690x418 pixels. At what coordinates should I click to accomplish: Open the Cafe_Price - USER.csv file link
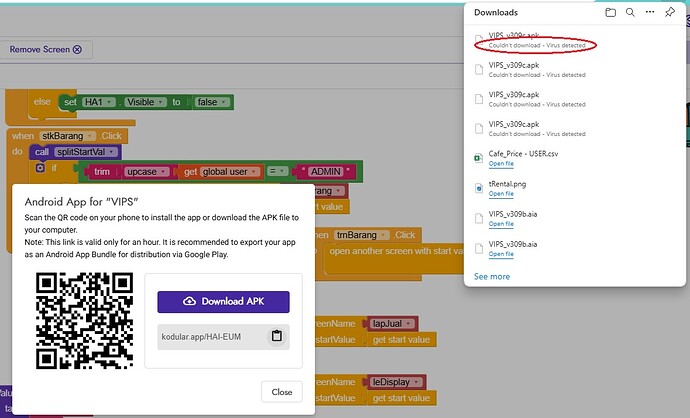pyautogui.click(x=501, y=164)
